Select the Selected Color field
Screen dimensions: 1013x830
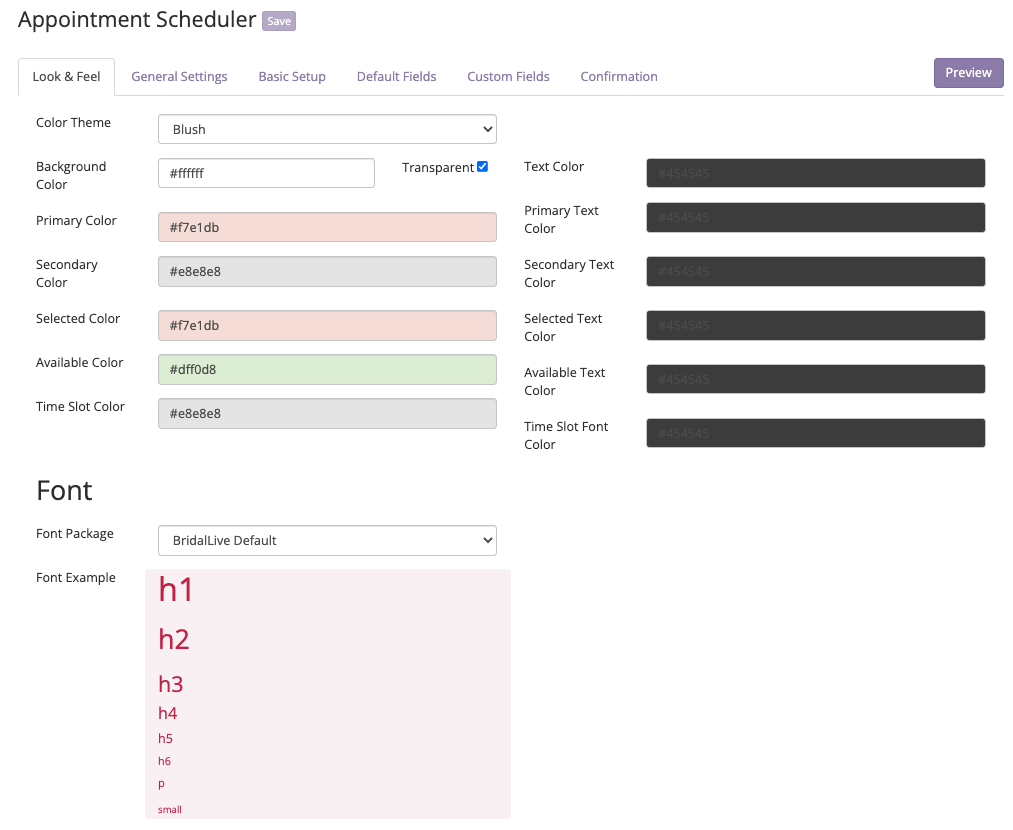pos(327,326)
